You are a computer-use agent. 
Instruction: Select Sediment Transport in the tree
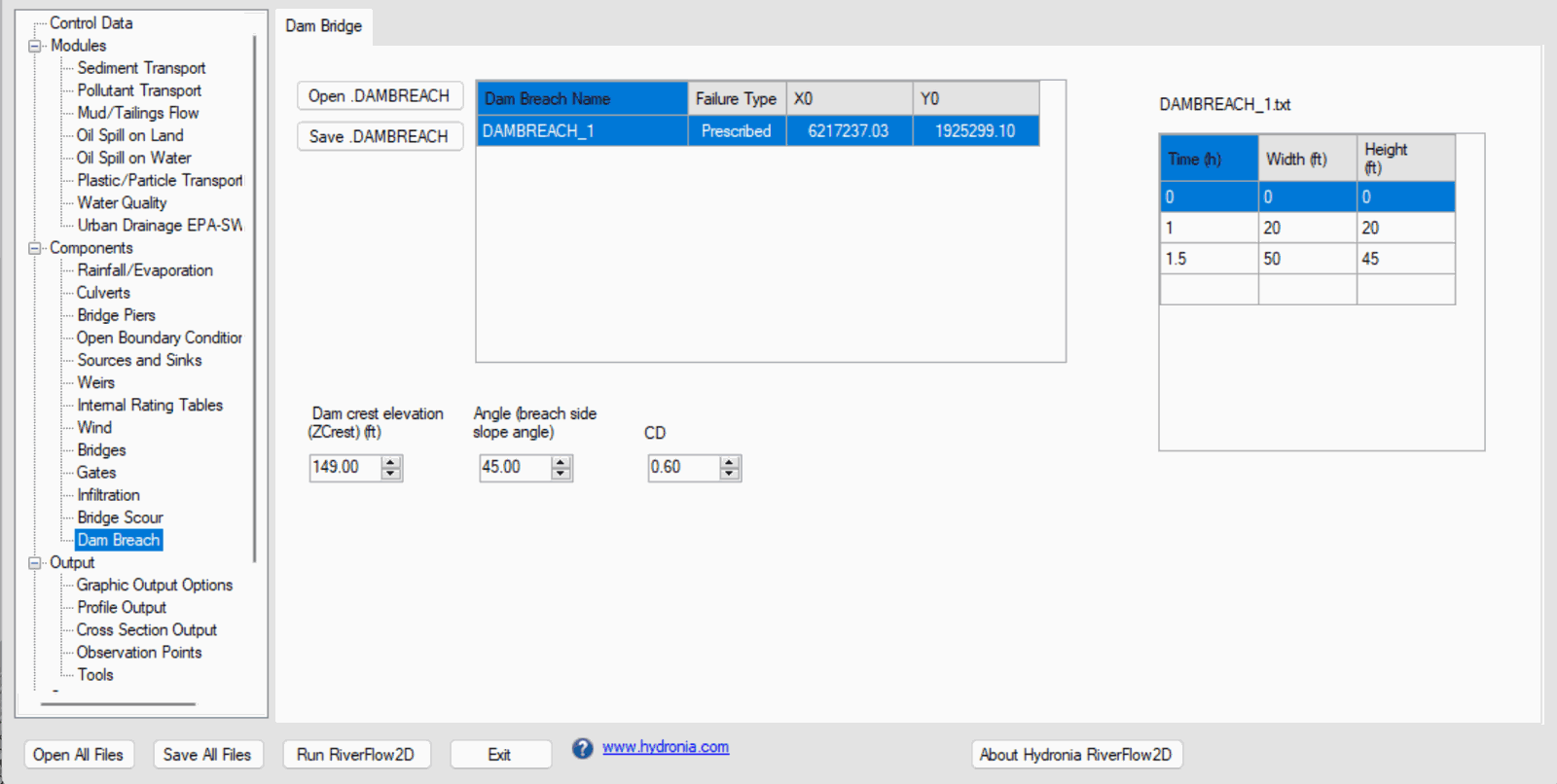(141, 68)
